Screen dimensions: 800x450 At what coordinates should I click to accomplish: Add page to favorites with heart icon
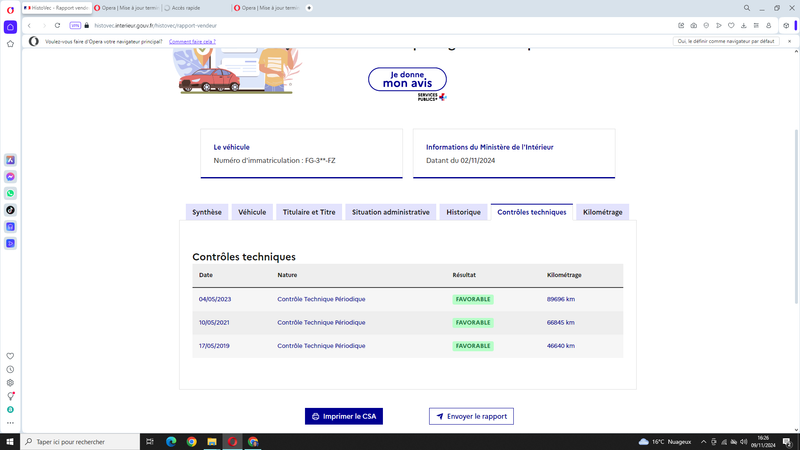(731, 26)
